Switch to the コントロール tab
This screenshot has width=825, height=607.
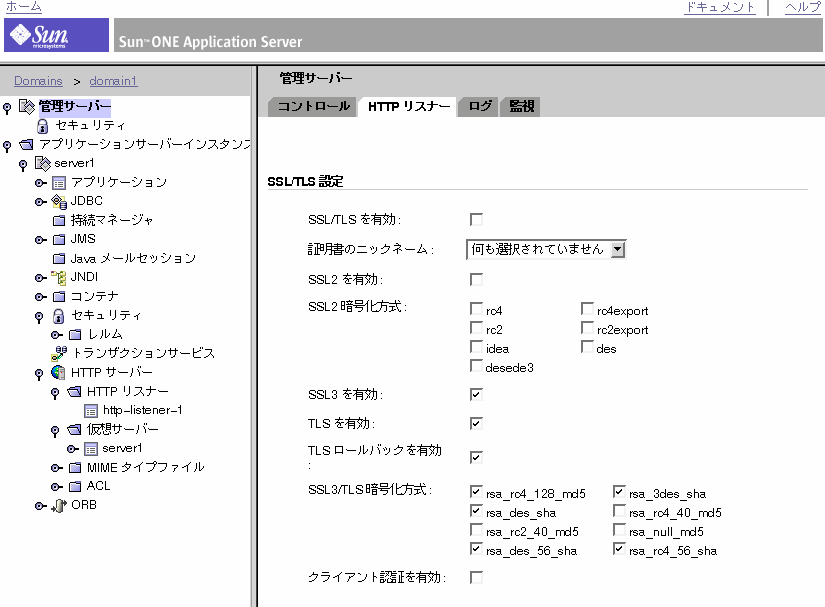pos(313,107)
